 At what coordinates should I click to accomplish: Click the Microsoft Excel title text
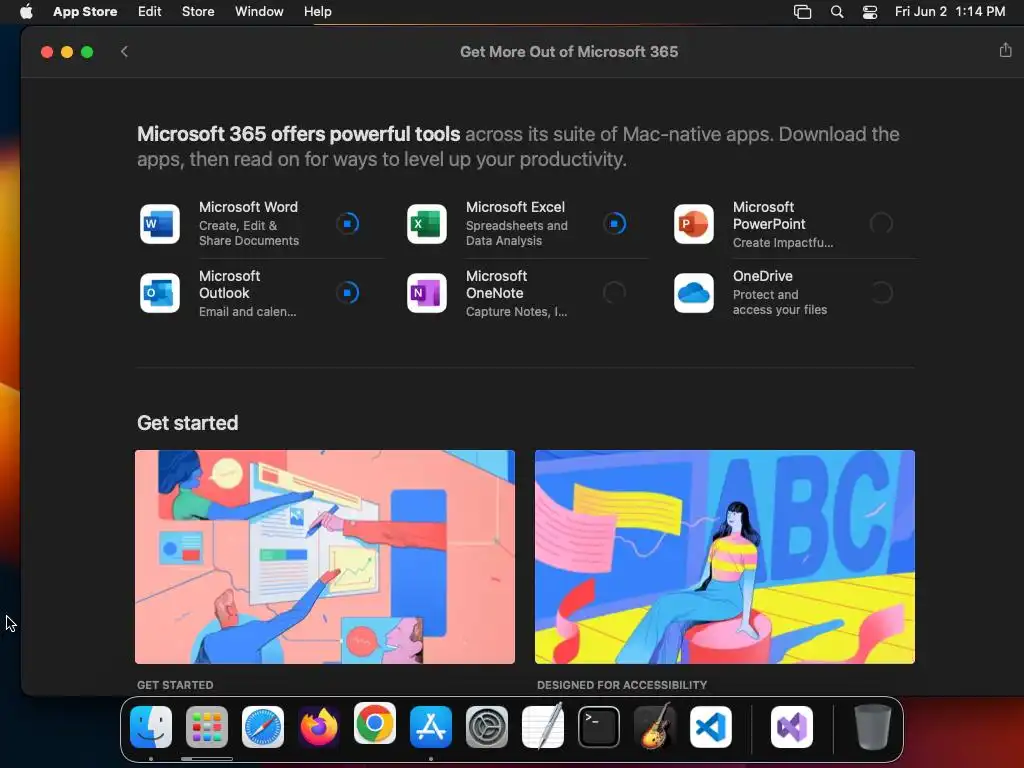(515, 207)
